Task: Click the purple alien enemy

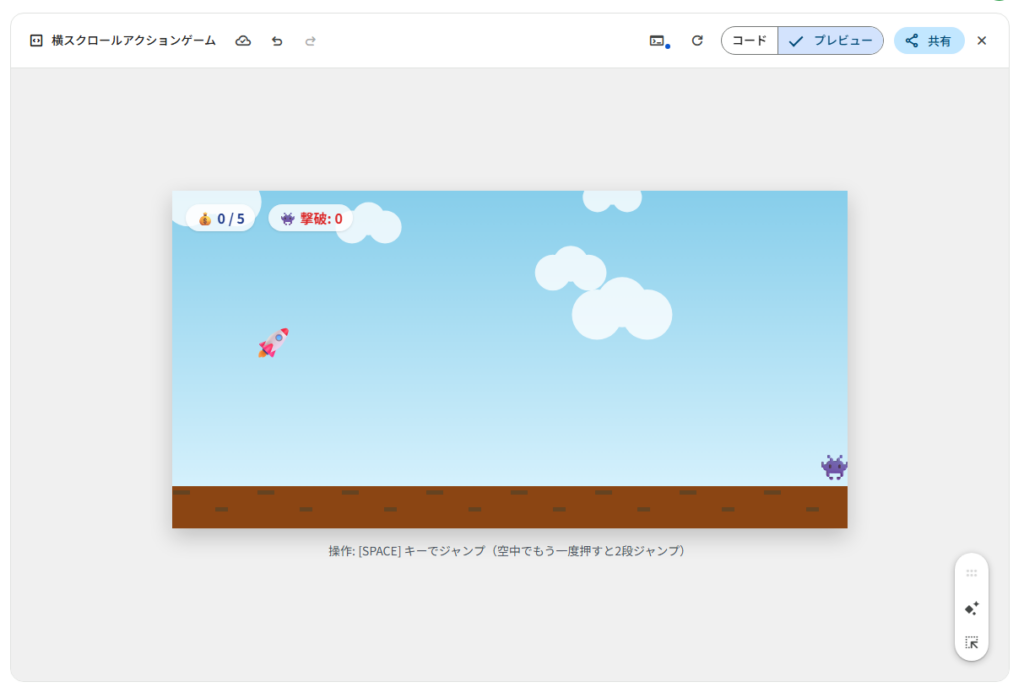Action: coord(834,467)
